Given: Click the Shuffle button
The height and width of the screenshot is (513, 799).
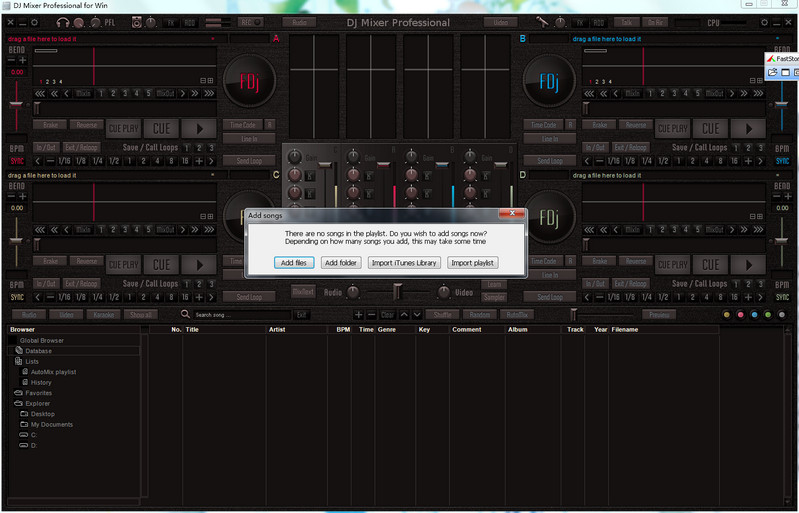Looking at the screenshot, I should point(442,314).
